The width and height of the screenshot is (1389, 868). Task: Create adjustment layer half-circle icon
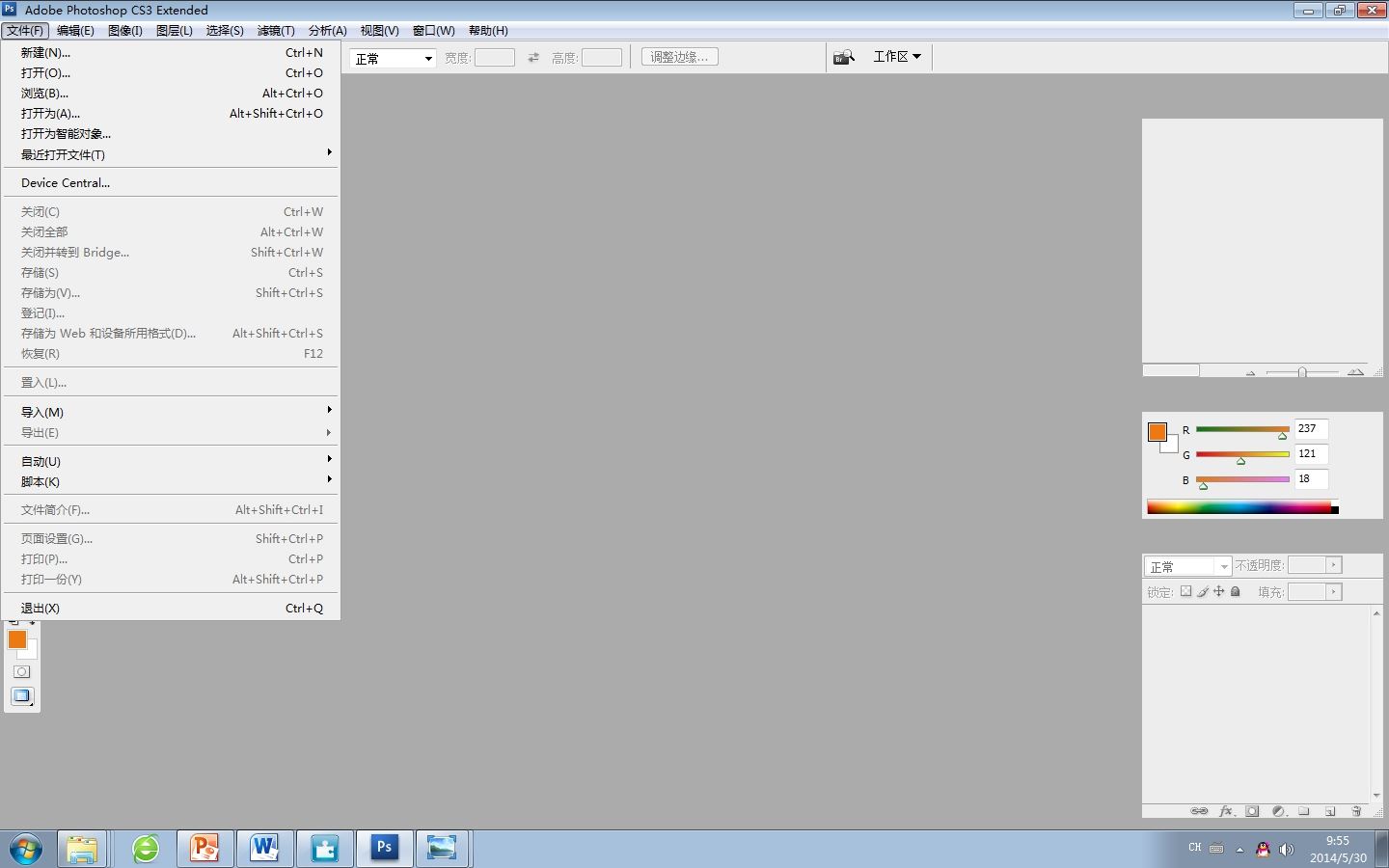(x=1278, y=811)
